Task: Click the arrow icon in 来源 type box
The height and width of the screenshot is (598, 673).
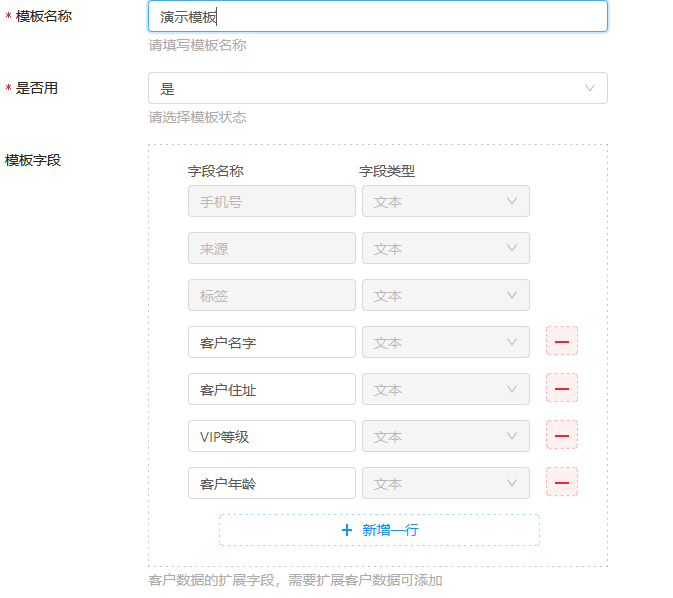Action: click(512, 248)
